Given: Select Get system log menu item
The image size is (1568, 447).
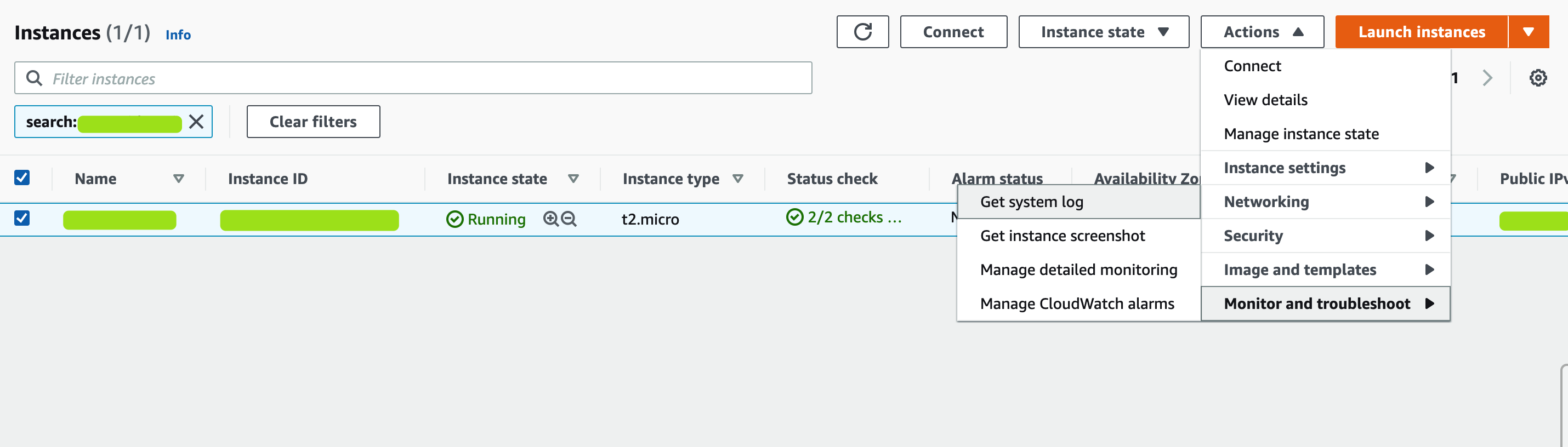Looking at the screenshot, I should click(1032, 202).
